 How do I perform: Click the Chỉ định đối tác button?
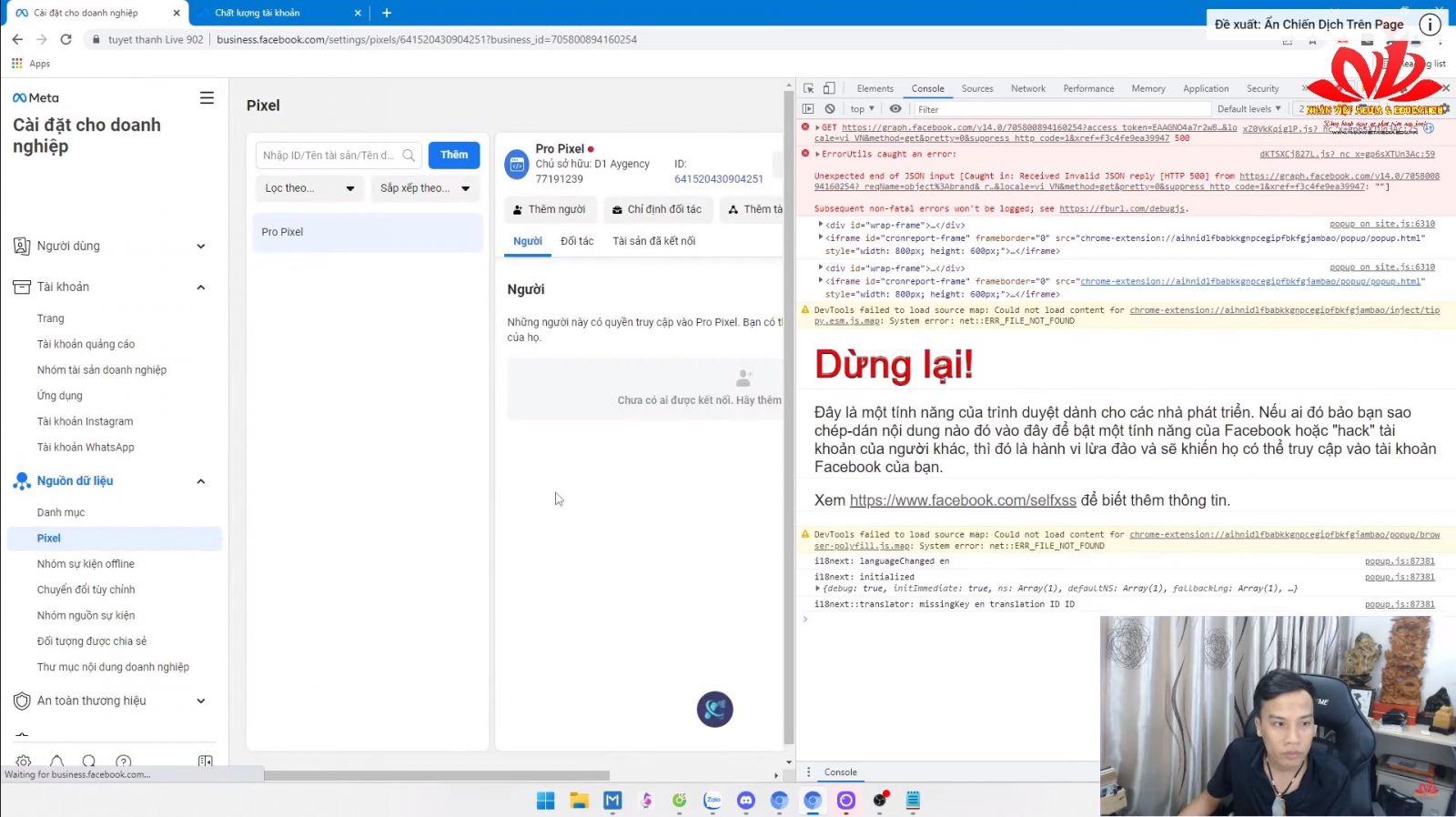(657, 209)
